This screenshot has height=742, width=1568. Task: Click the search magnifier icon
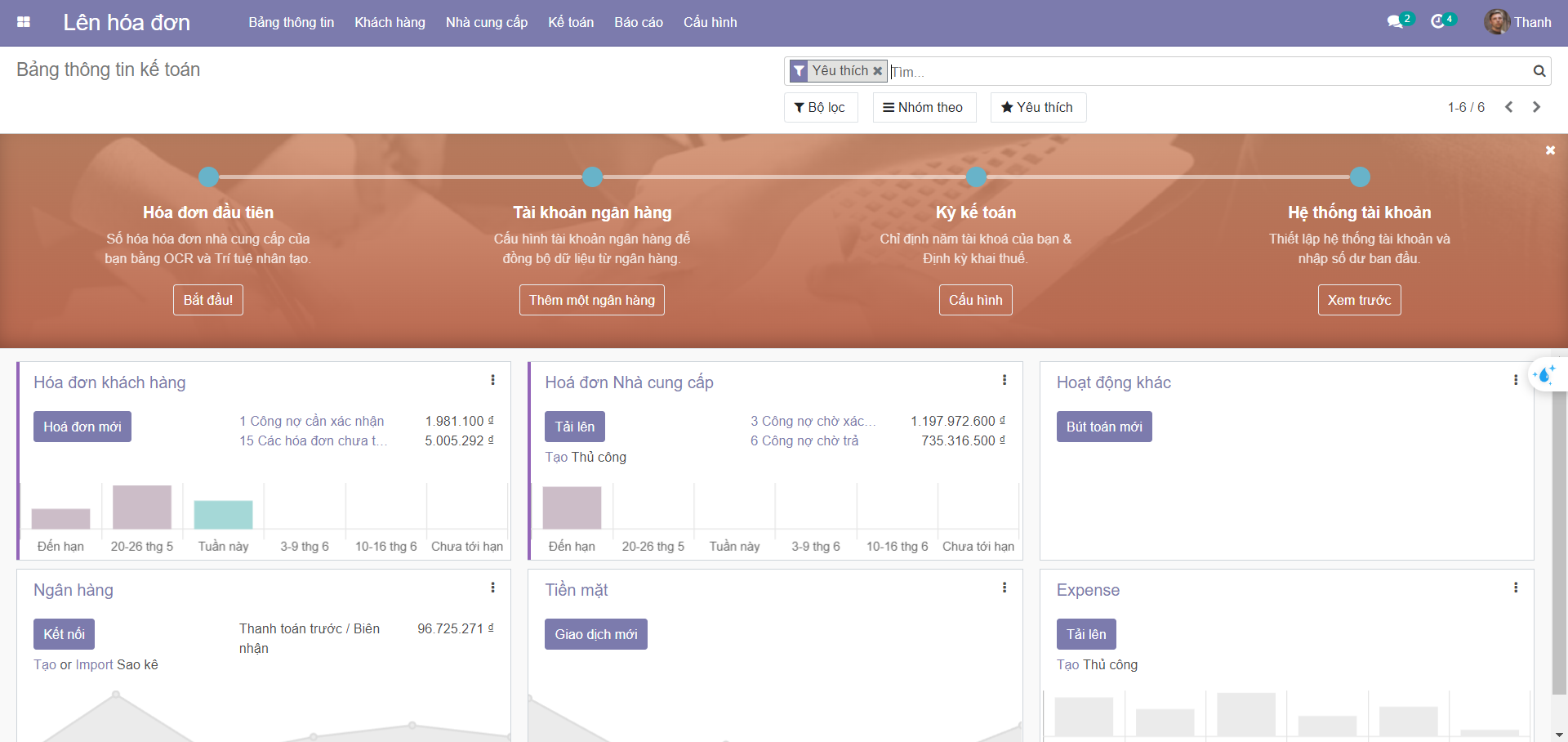pyautogui.click(x=1539, y=71)
